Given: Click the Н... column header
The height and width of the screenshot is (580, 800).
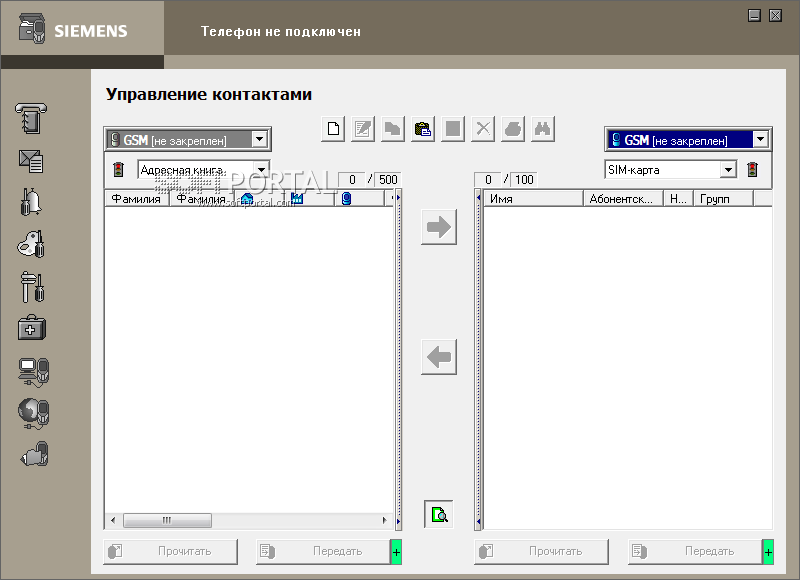Looking at the screenshot, I should 678,198.
